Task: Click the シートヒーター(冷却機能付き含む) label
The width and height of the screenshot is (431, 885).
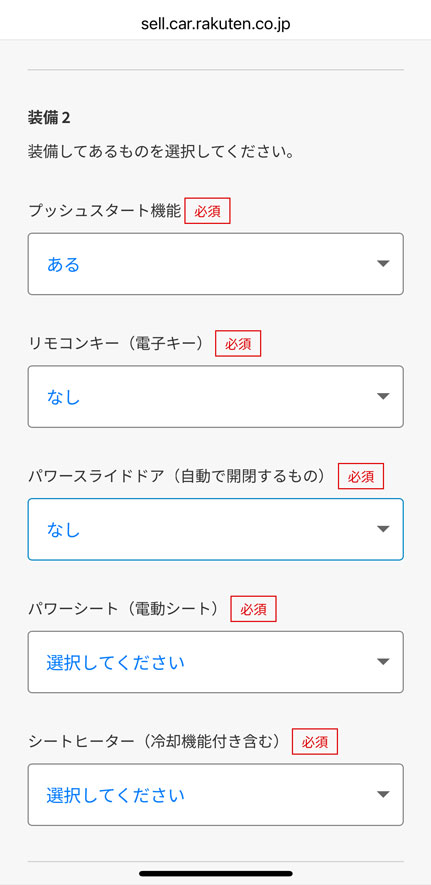Action: pyautogui.click(x=155, y=742)
